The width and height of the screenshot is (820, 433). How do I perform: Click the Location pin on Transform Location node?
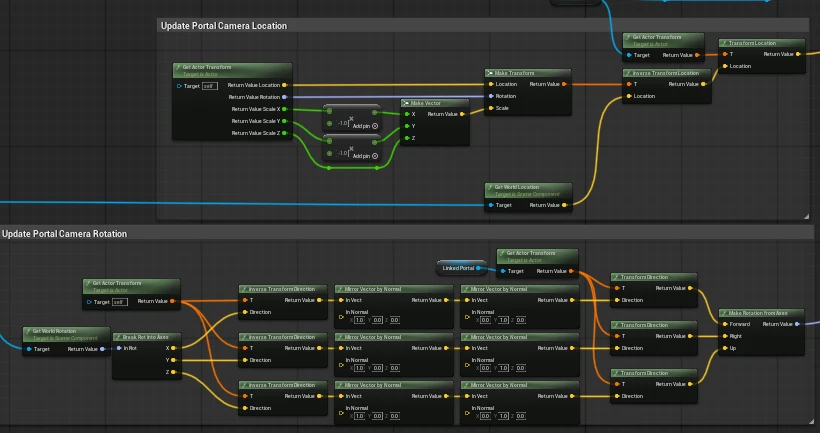pos(725,66)
